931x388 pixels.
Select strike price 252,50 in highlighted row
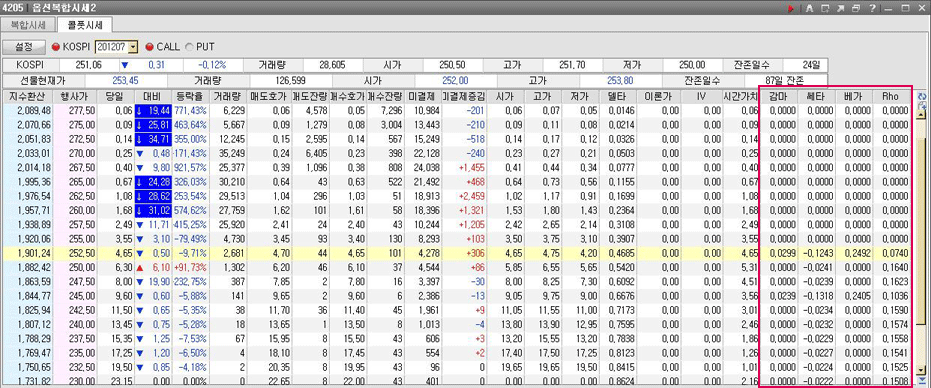tap(75, 253)
